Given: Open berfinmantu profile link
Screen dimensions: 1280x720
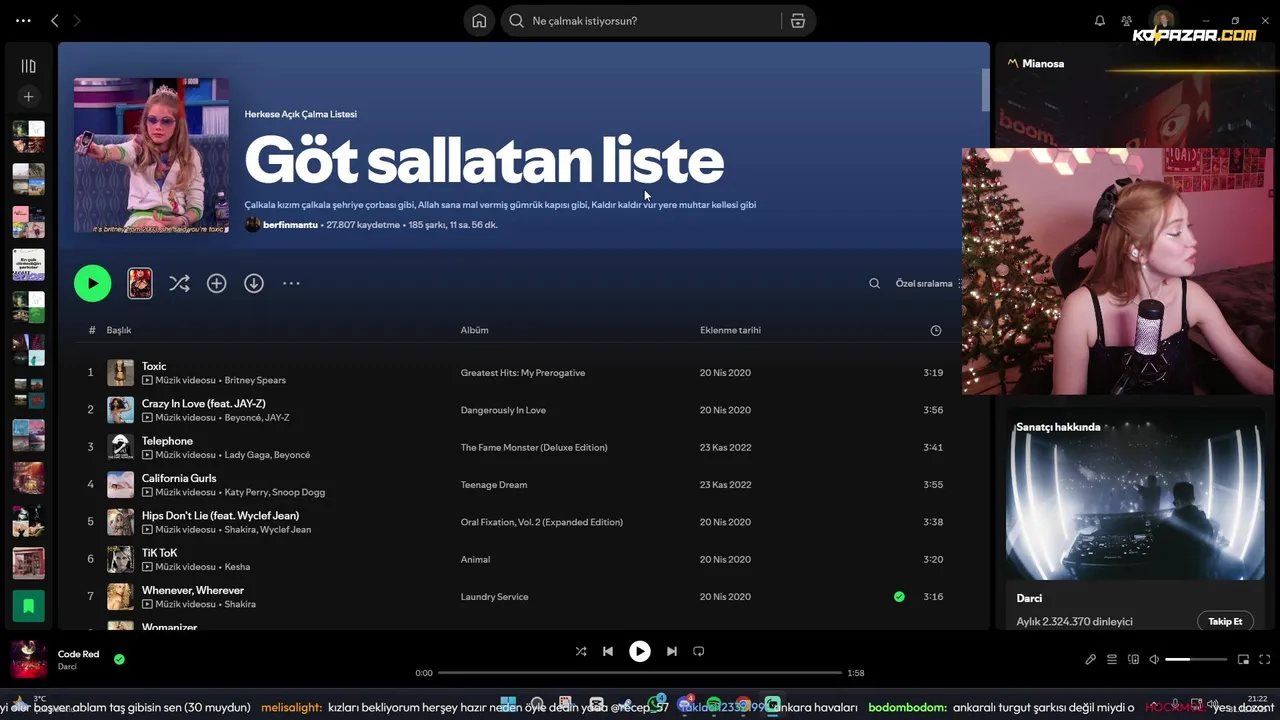Looking at the screenshot, I should coord(290,225).
